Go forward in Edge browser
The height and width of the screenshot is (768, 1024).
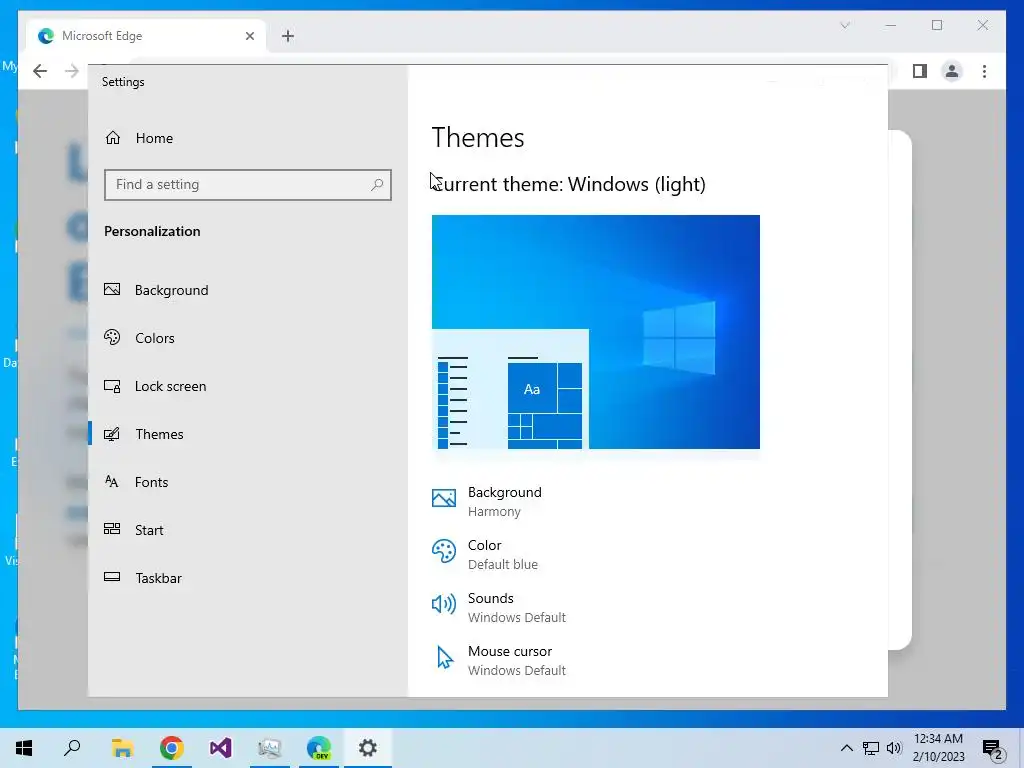pyautogui.click(x=72, y=71)
